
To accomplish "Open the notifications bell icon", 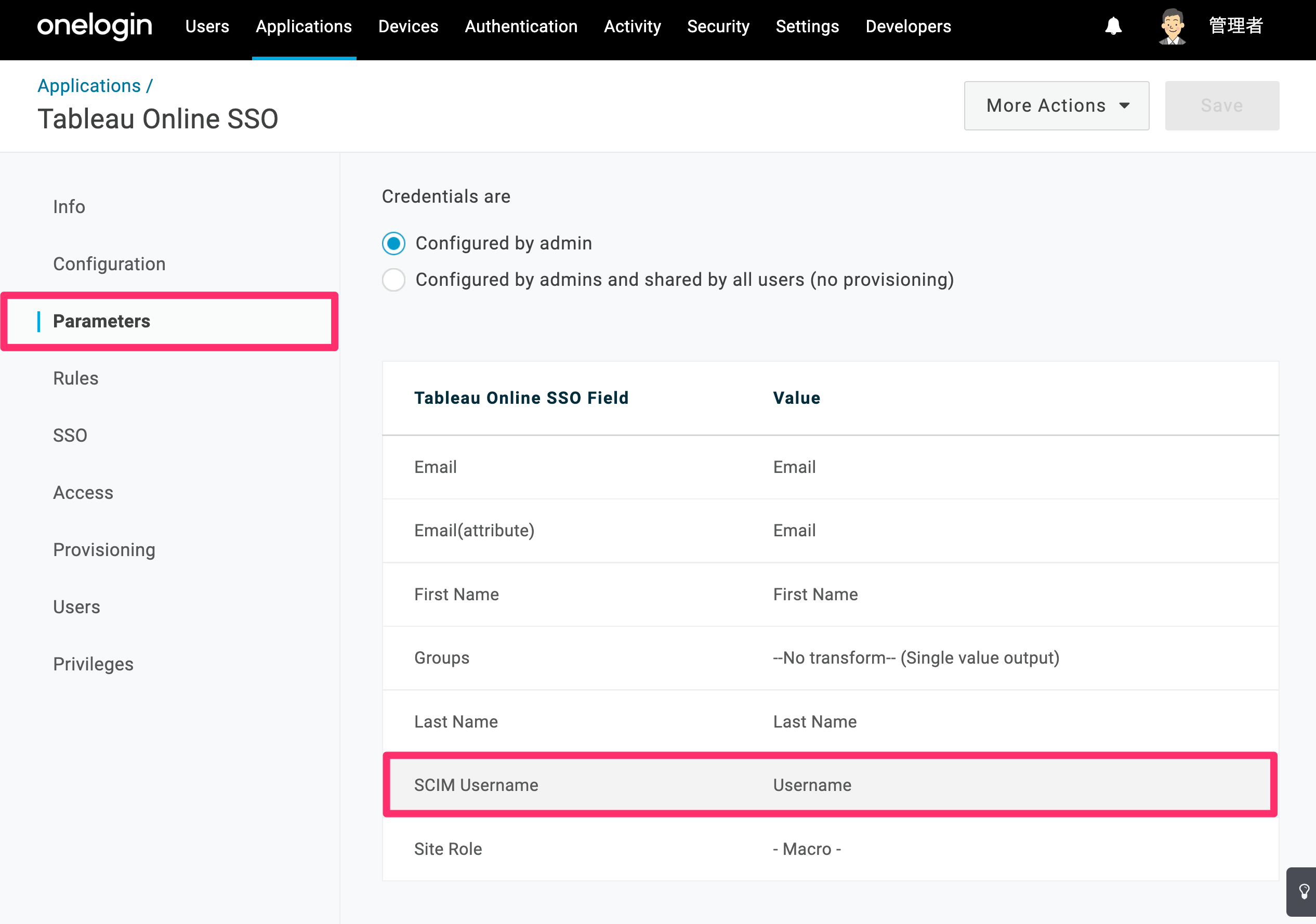I will 1113,27.
